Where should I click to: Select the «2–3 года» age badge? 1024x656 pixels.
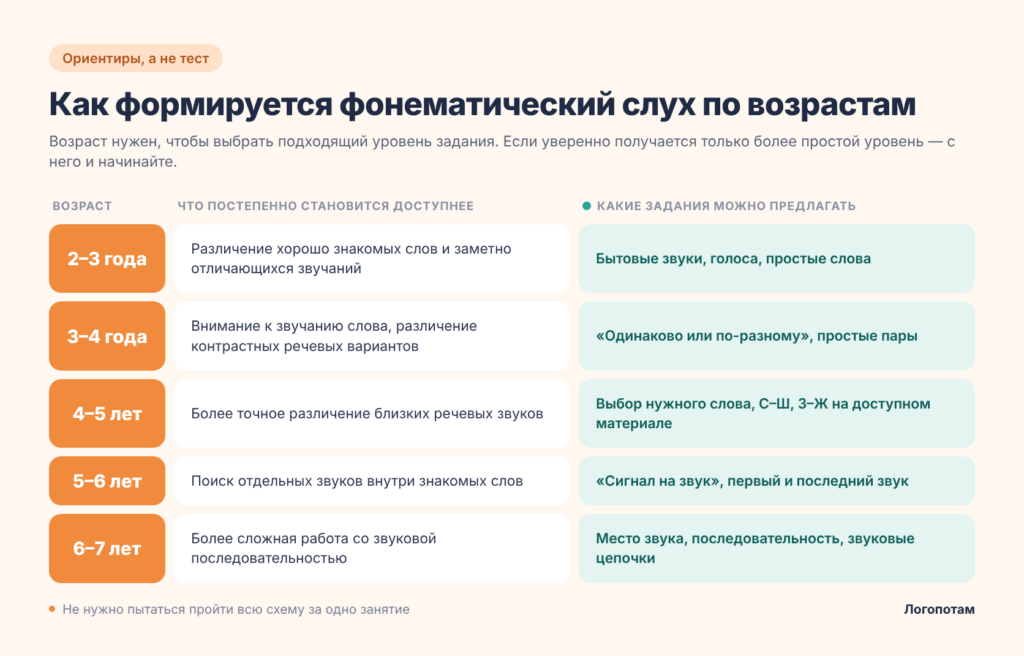click(x=107, y=259)
